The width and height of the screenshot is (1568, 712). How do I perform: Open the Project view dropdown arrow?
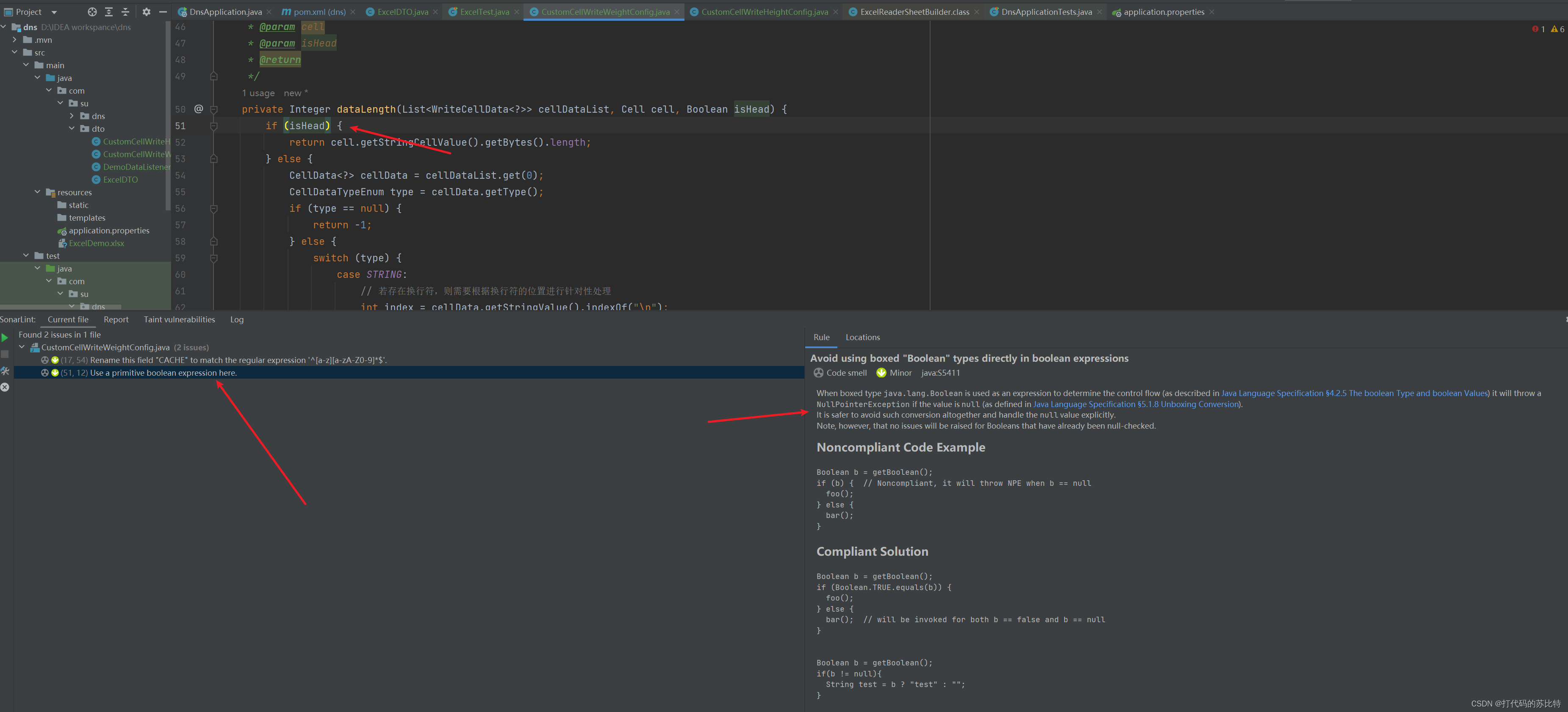click(53, 12)
